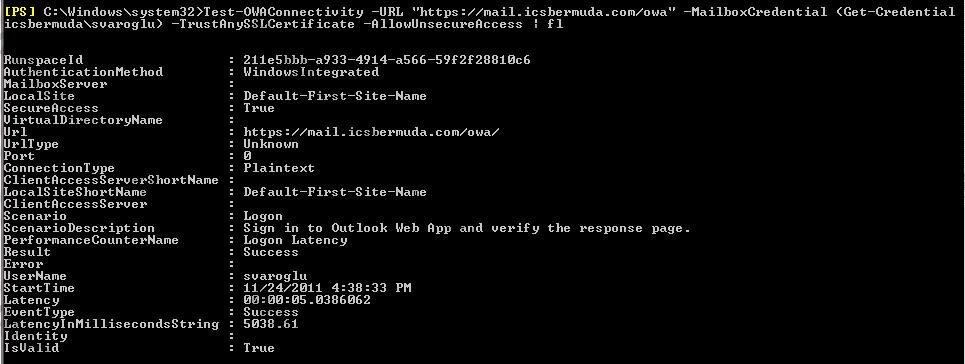Click the StartTime date value

[327, 288]
